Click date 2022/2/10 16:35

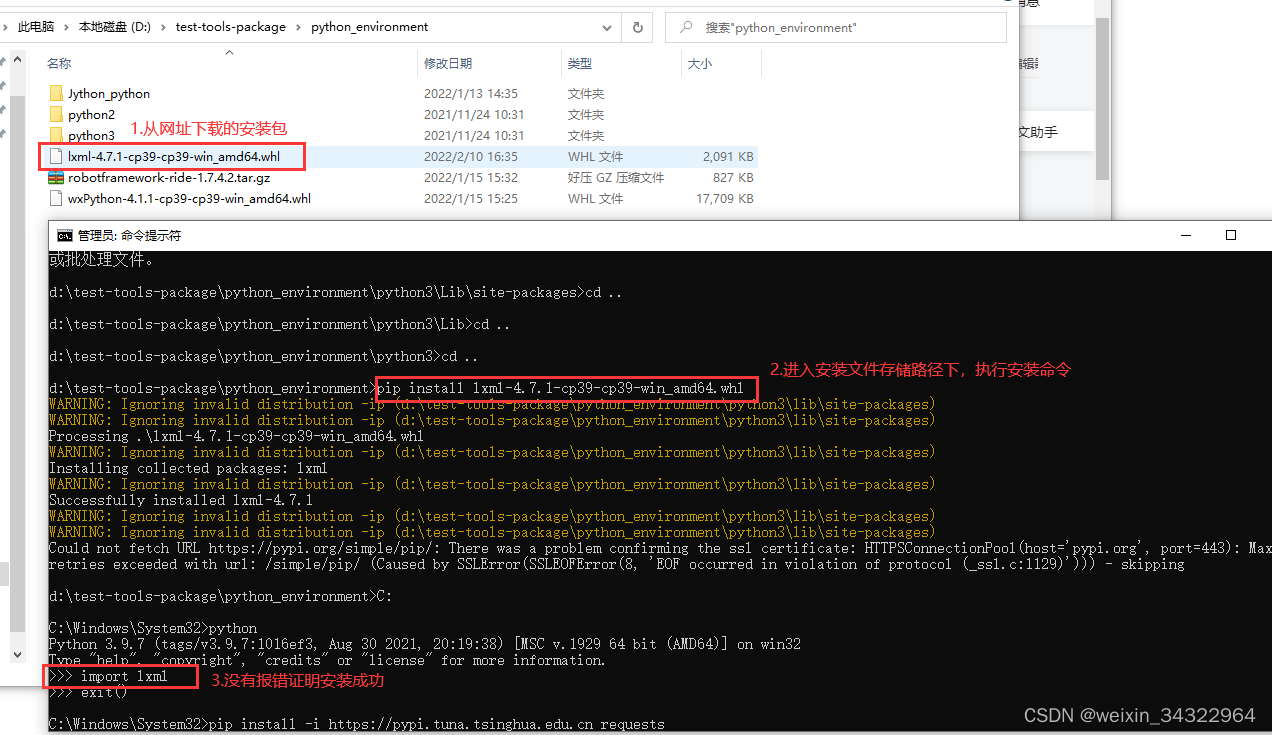pos(471,157)
